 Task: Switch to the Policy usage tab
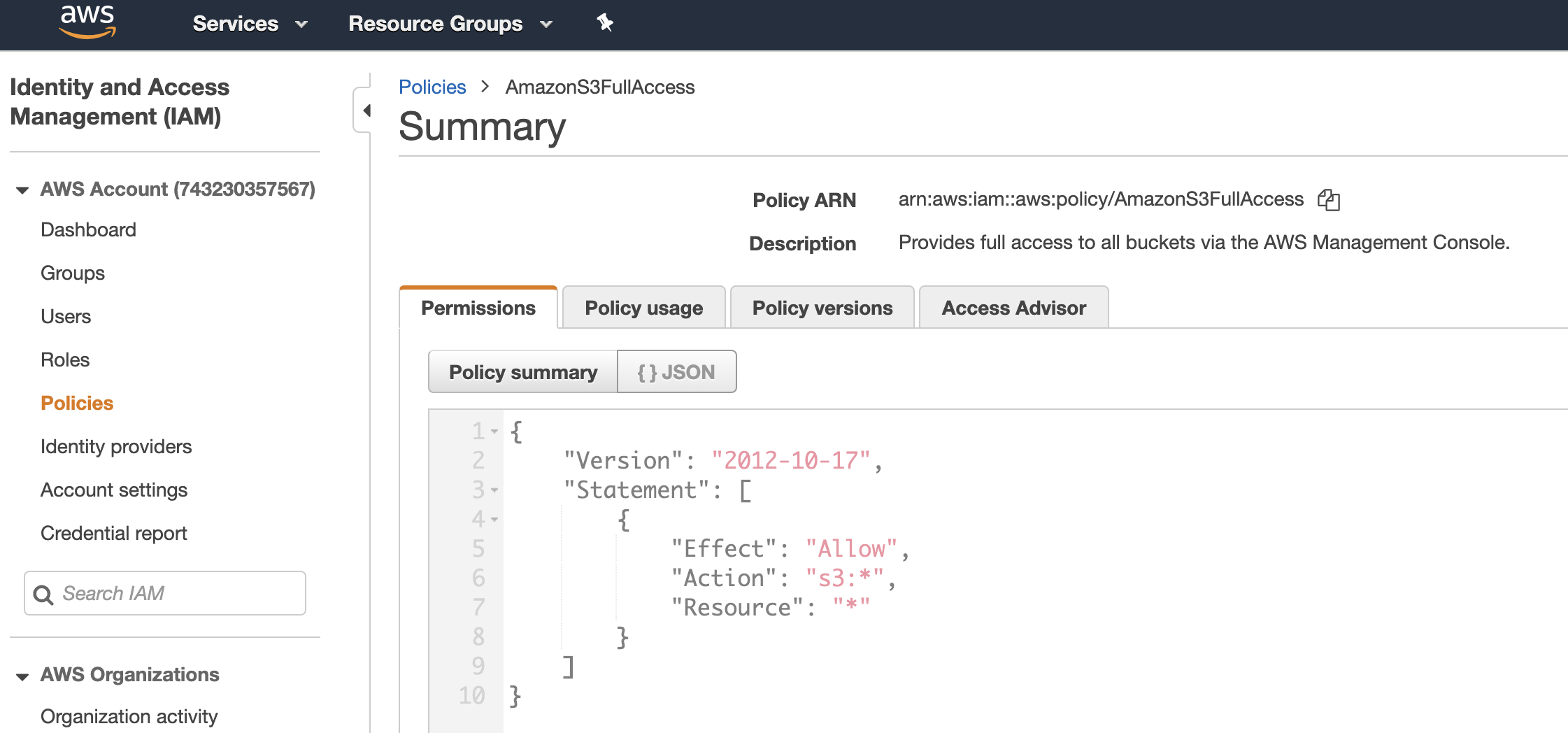(x=643, y=308)
